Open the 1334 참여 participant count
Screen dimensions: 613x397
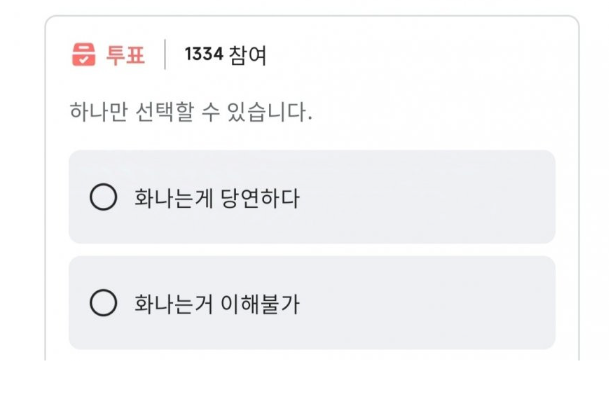click(x=226, y=54)
